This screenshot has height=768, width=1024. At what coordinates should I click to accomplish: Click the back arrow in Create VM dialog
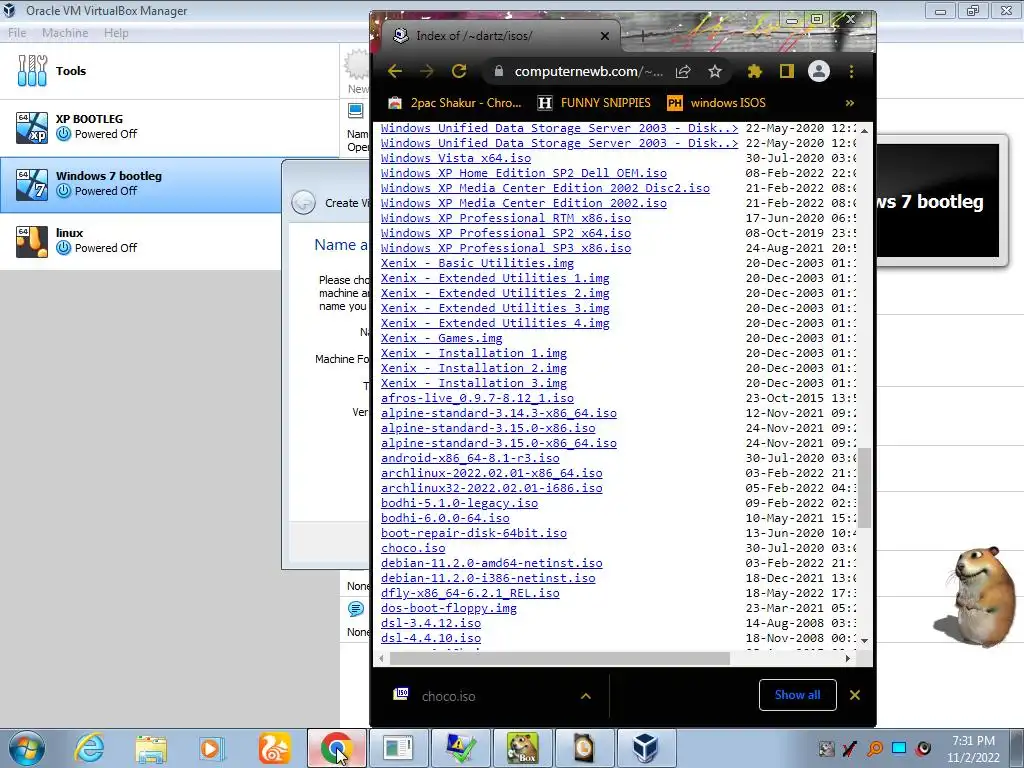tap(304, 202)
